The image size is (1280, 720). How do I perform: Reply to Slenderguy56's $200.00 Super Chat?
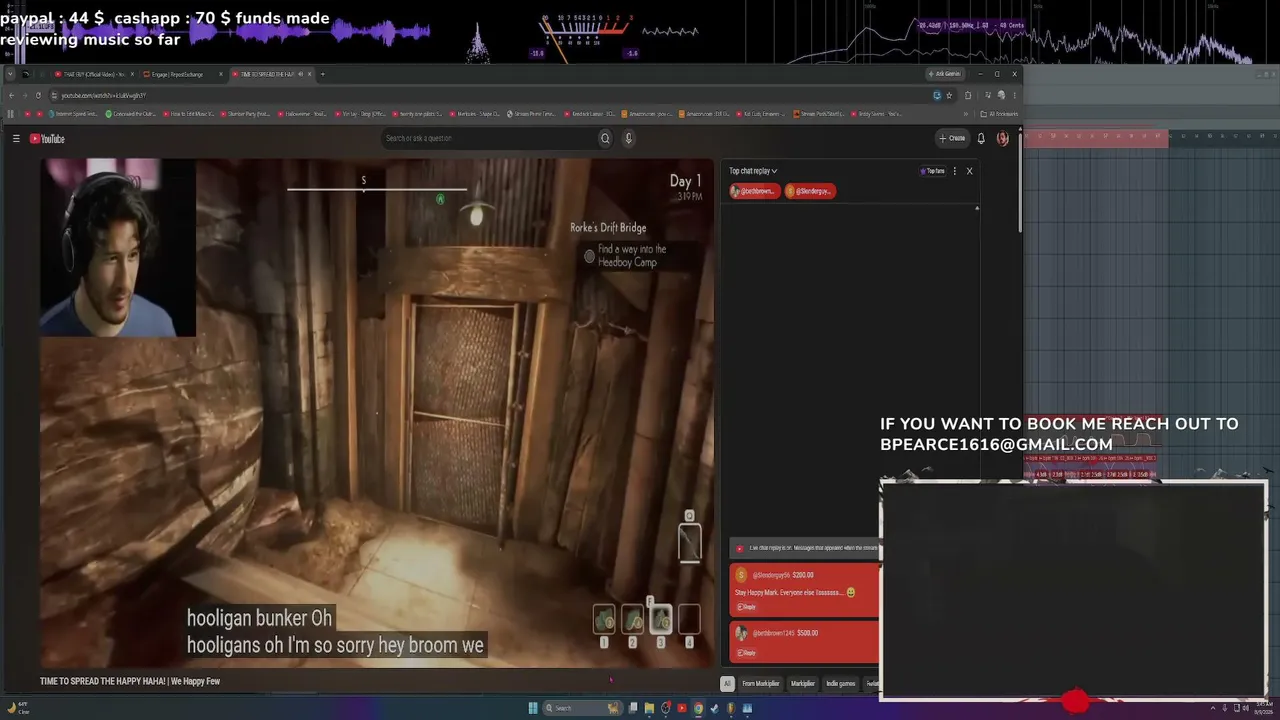(747, 607)
